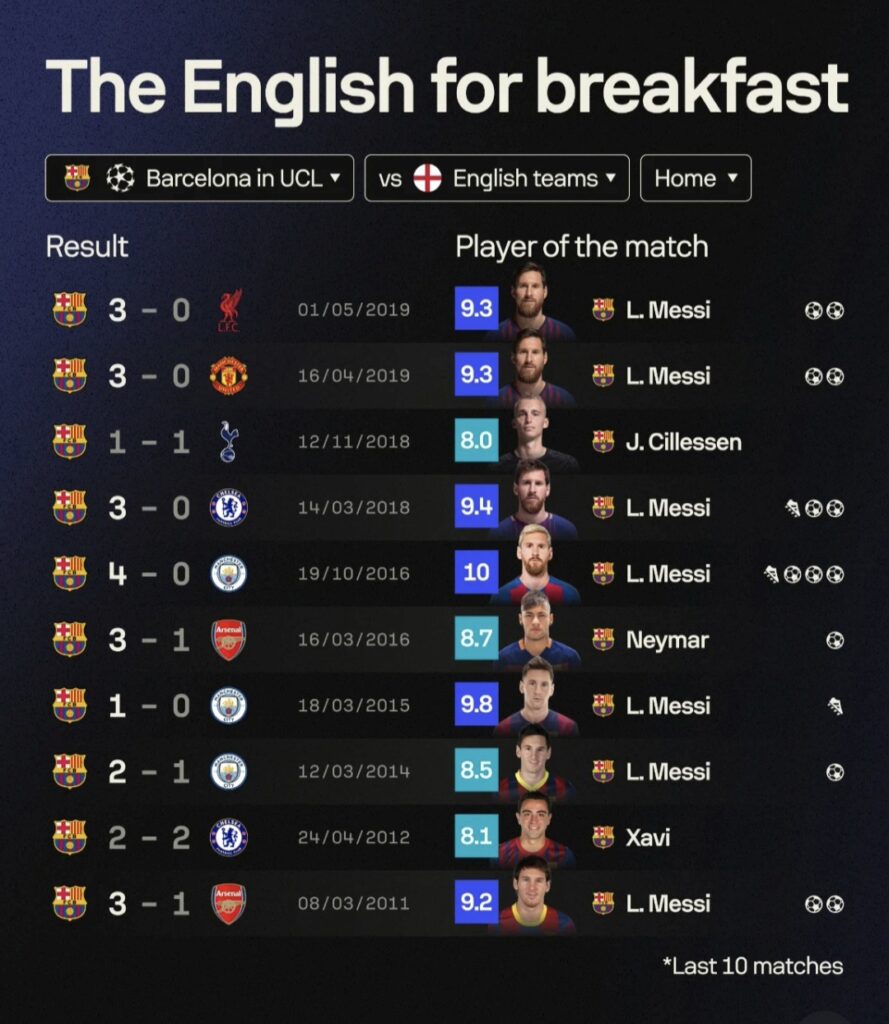Viewport: 889px width, 1024px height.
Task: Expand the Home venue dropdown
Action: 695,179
